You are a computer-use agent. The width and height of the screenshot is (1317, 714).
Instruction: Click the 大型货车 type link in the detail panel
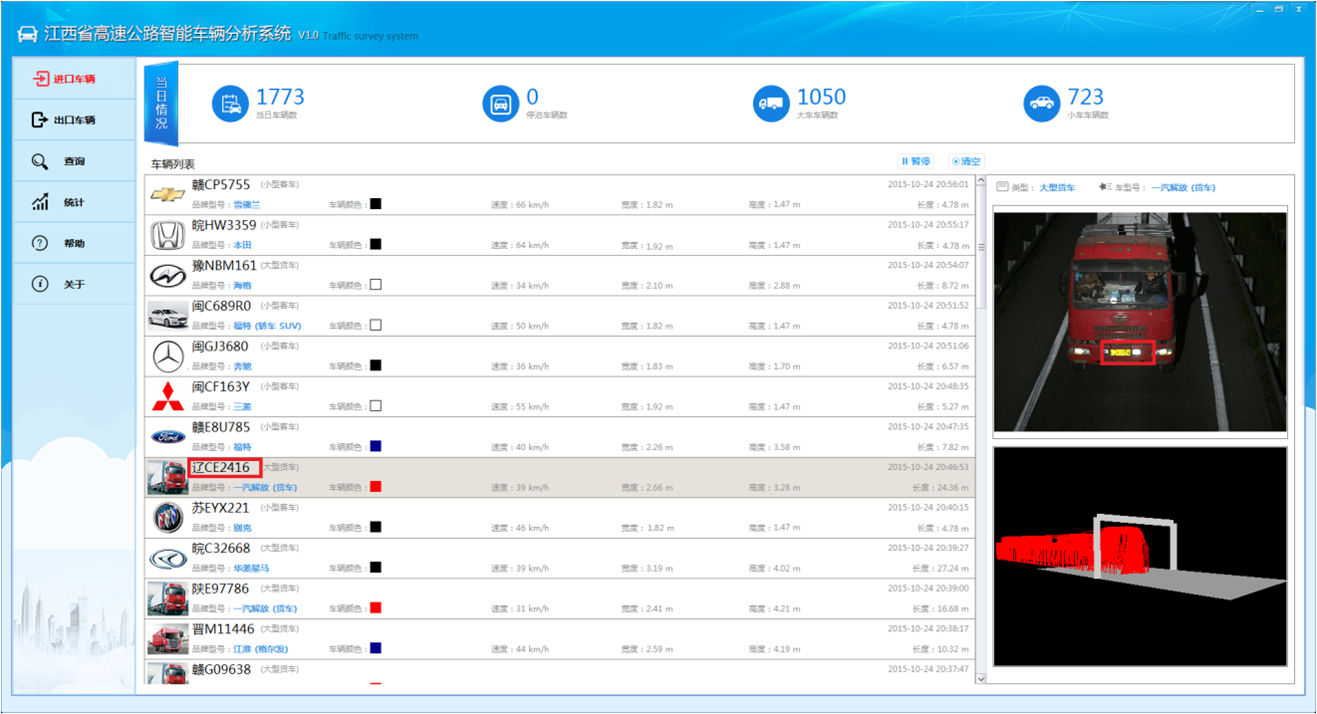(1057, 188)
